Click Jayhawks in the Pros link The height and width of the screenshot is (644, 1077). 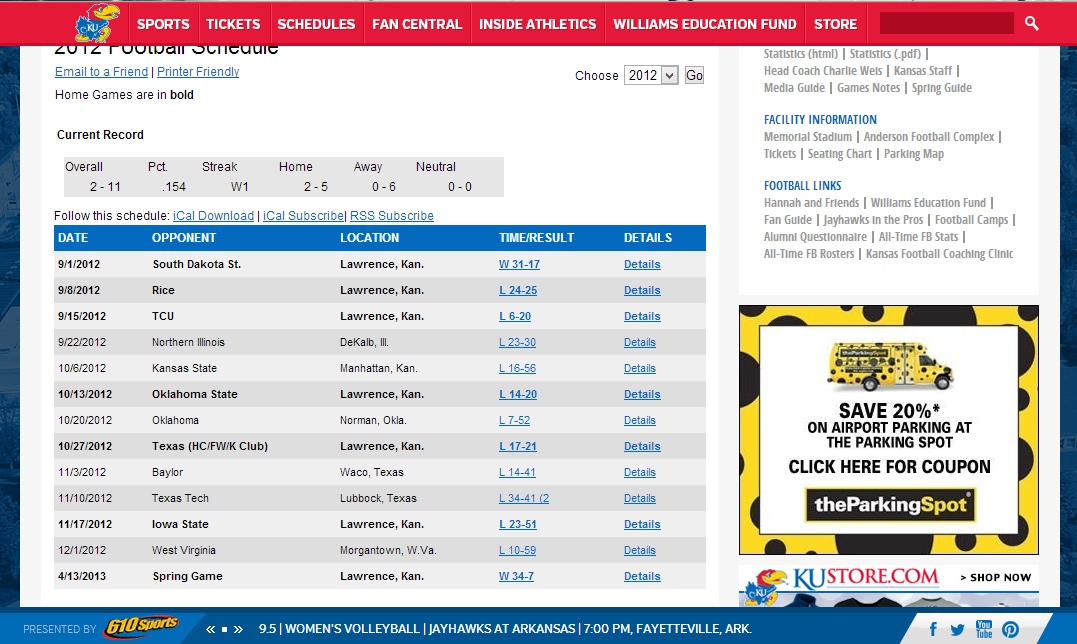coord(873,220)
